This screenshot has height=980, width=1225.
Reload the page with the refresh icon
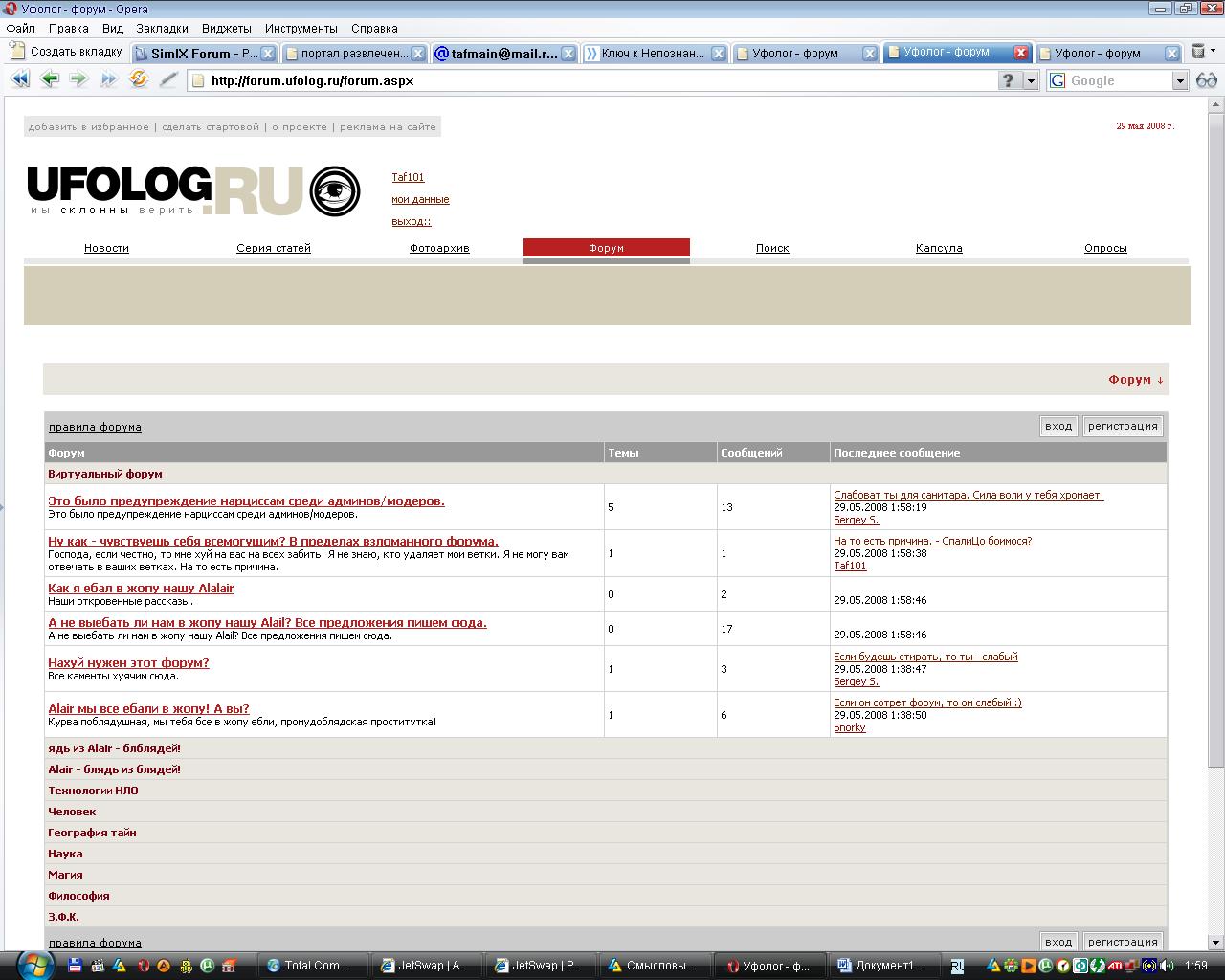coord(139,80)
